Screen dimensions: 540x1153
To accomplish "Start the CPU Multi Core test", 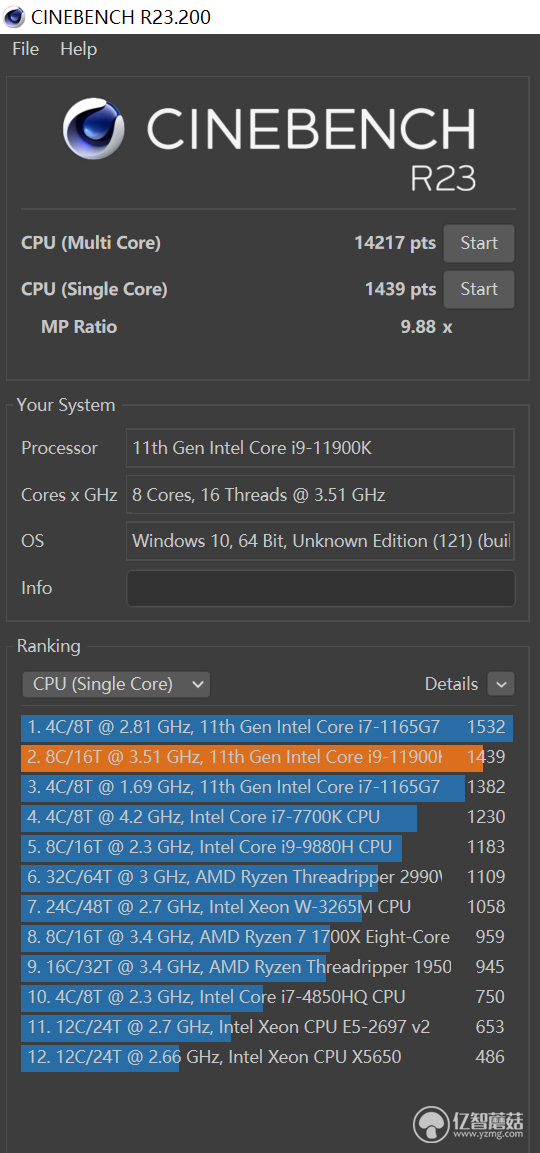I will point(479,243).
